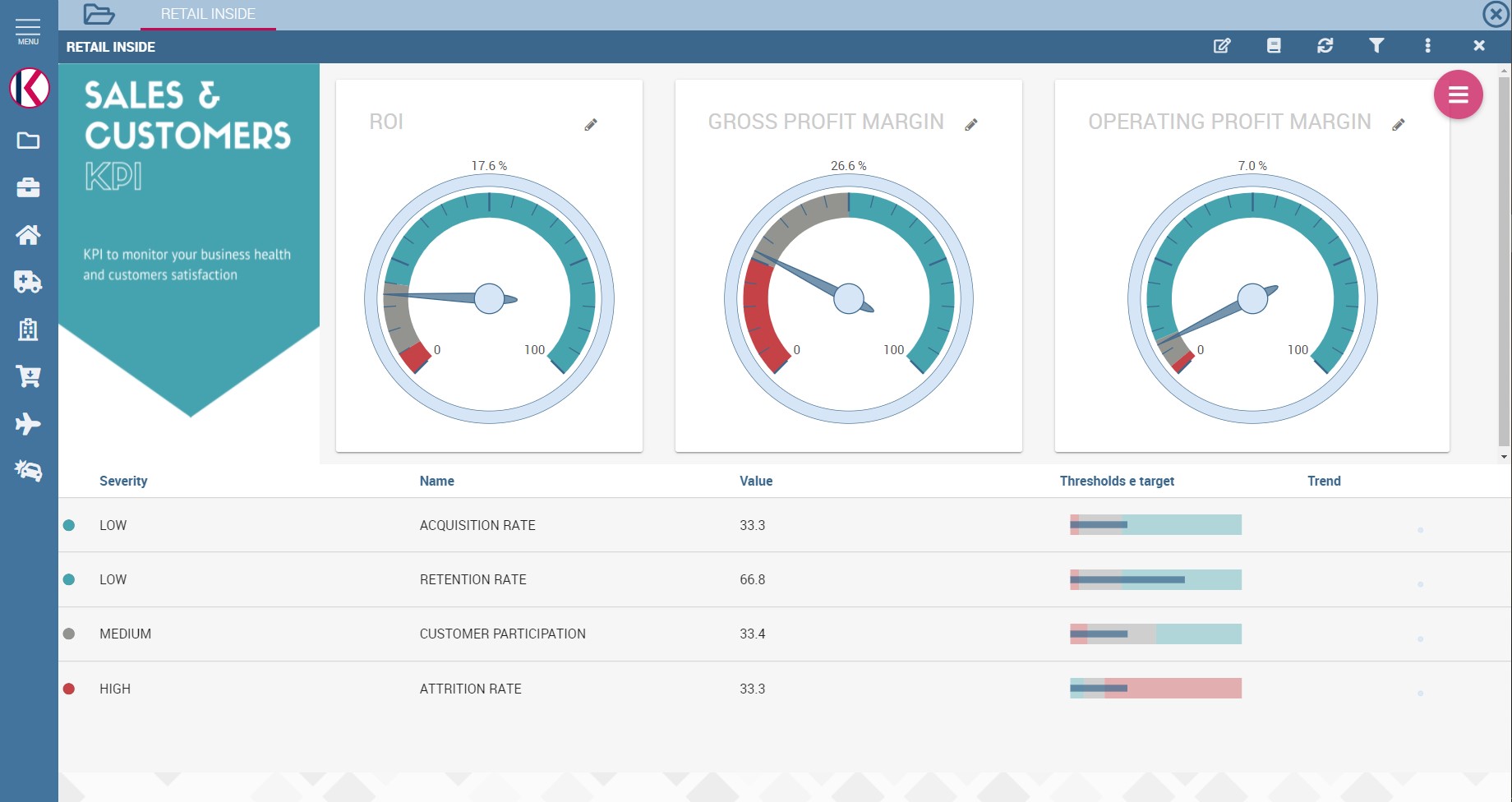Click the Attrition Rate threshold bar
Image resolution: width=1512 pixels, height=802 pixels.
[x=1155, y=688]
